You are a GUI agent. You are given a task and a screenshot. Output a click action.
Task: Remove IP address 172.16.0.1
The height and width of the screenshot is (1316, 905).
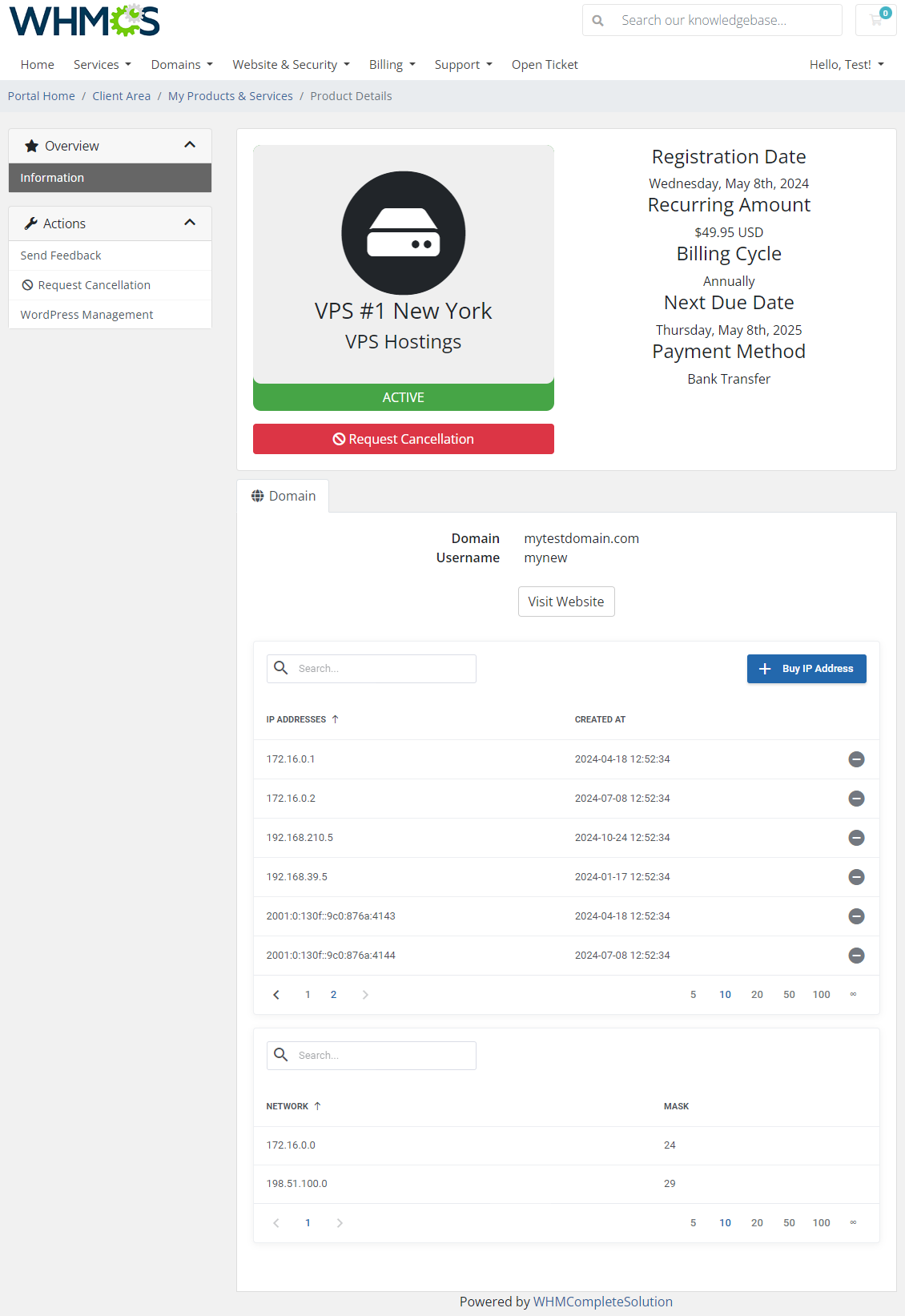click(856, 759)
